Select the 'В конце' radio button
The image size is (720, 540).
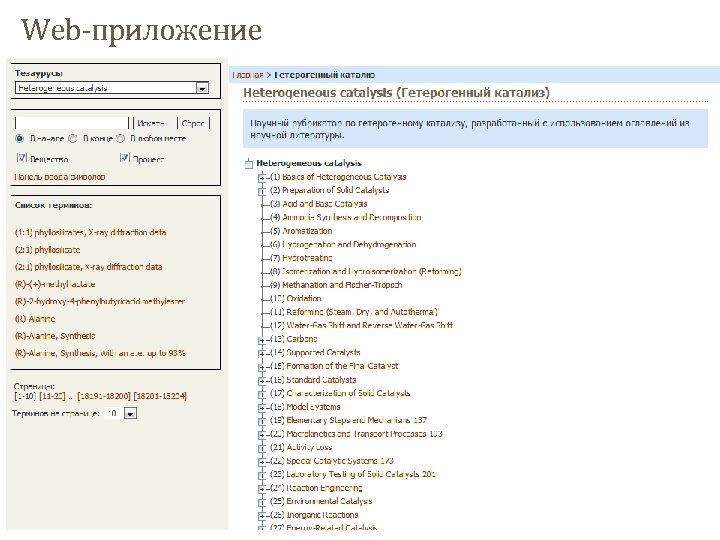(x=73, y=138)
